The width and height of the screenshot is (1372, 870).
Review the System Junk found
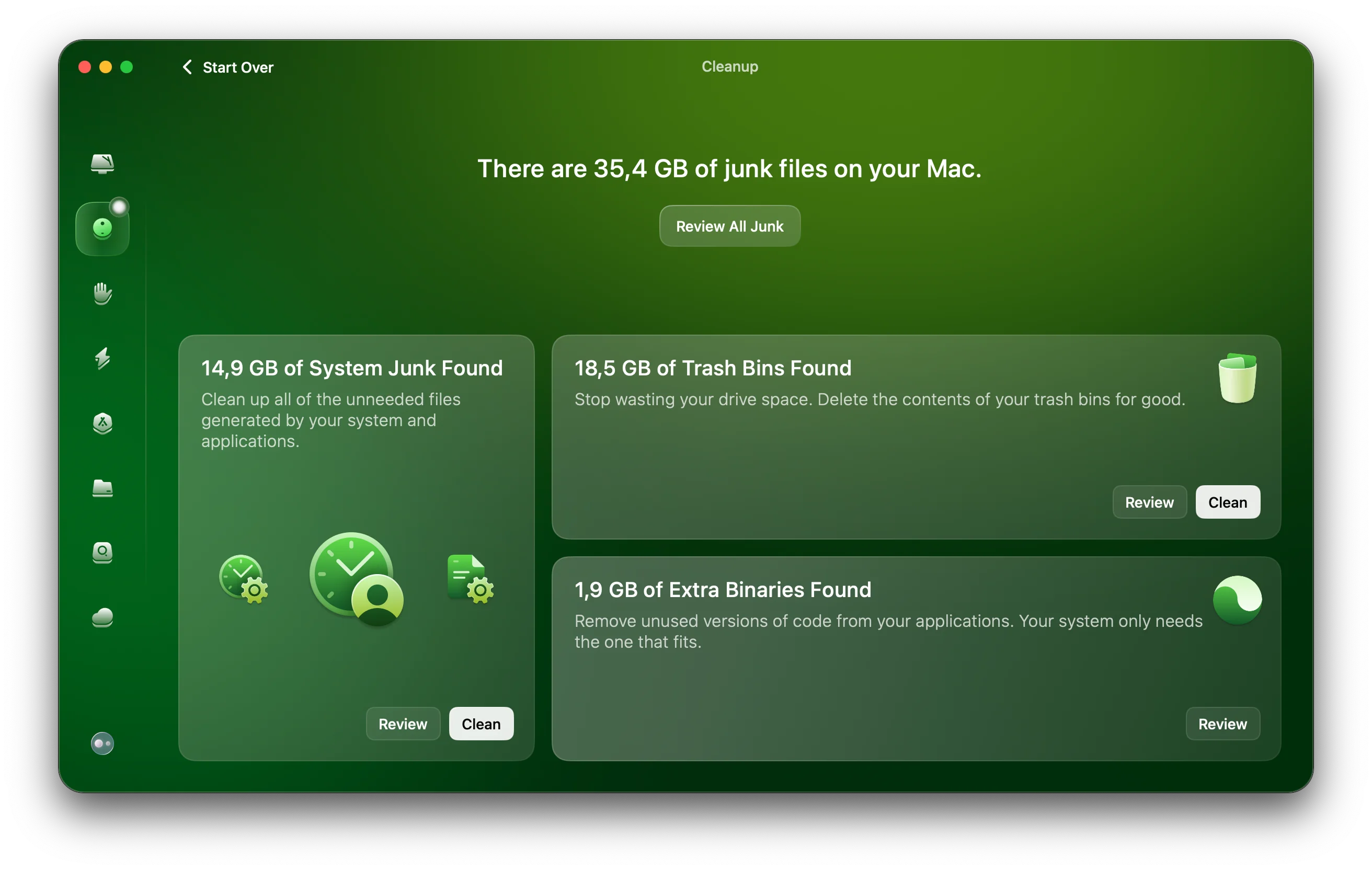tap(403, 724)
